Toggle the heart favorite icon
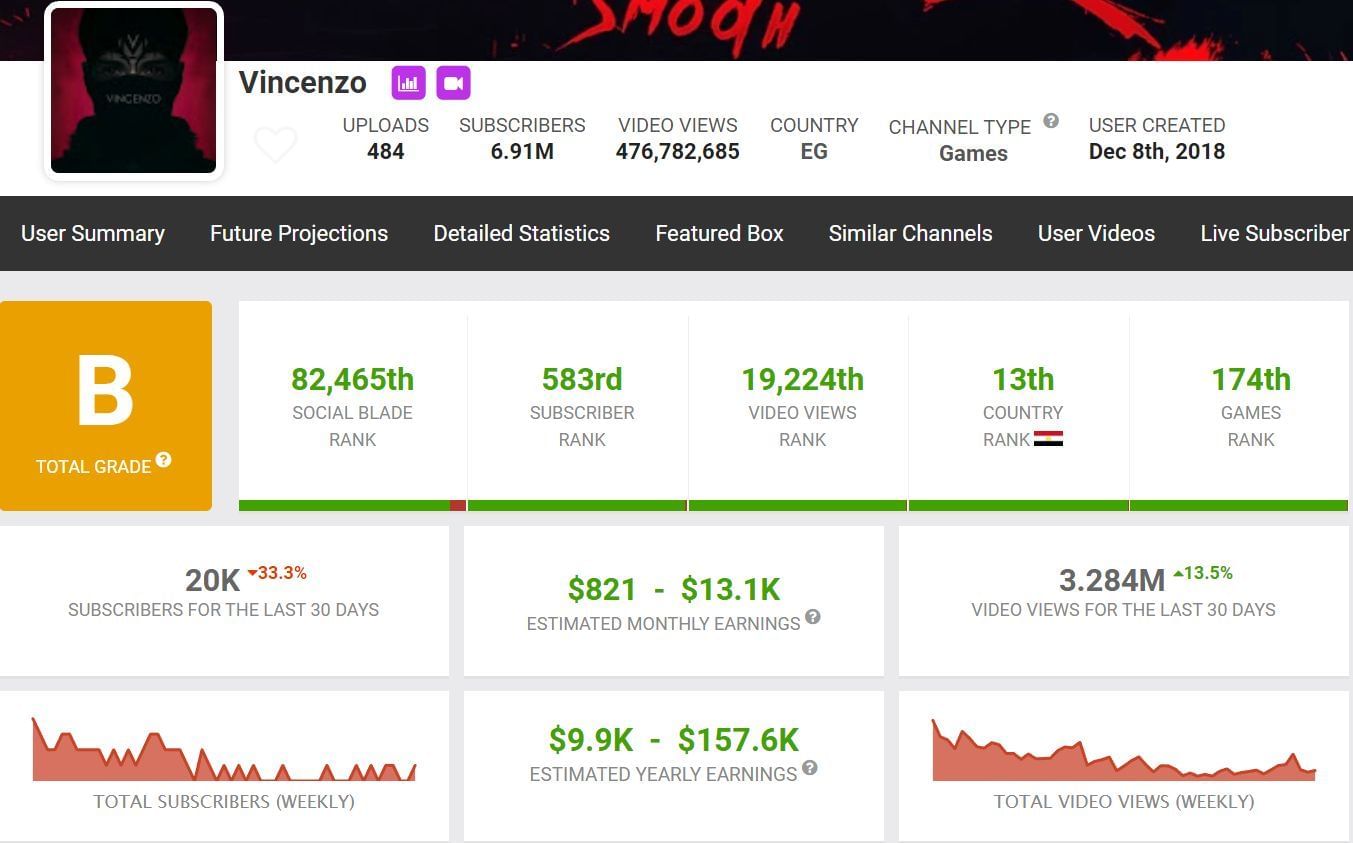The image size is (1353, 843). [x=275, y=145]
